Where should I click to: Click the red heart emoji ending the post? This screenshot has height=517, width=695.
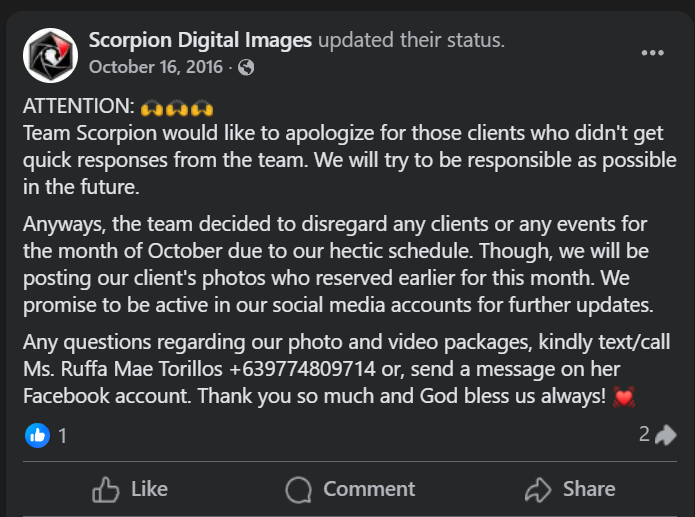[626, 396]
